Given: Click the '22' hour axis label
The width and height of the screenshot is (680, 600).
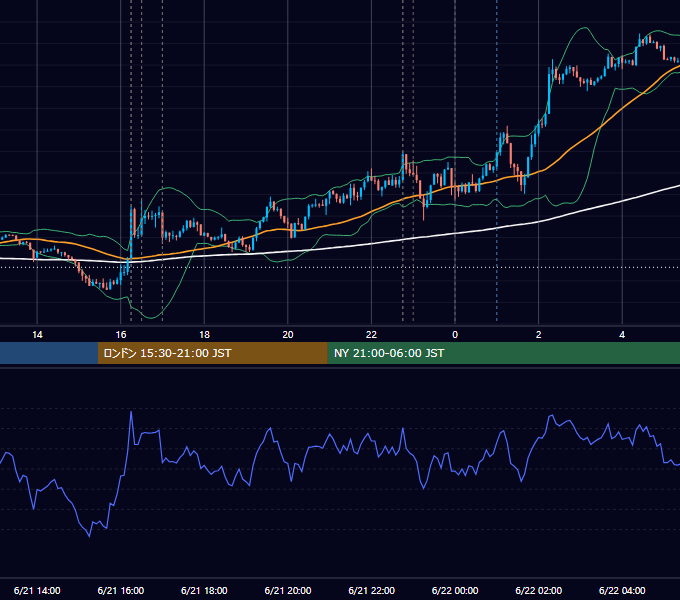Looking at the screenshot, I should pyautogui.click(x=371, y=335).
